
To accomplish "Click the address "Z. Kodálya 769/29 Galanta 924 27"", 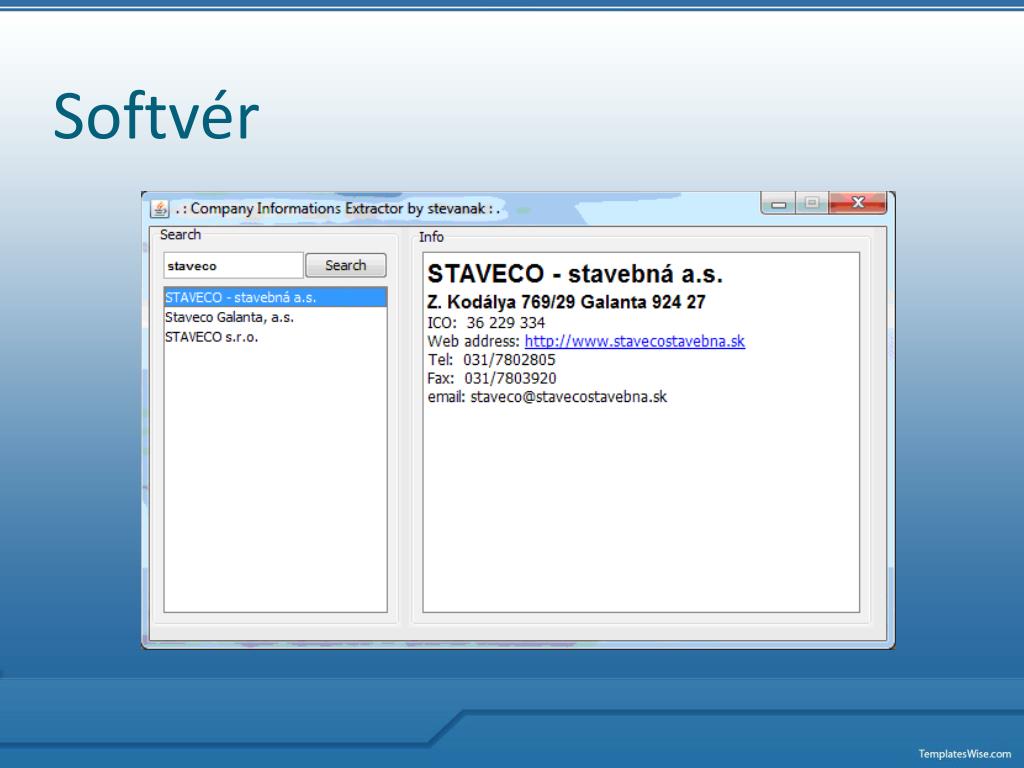I will pyautogui.click(x=566, y=302).
